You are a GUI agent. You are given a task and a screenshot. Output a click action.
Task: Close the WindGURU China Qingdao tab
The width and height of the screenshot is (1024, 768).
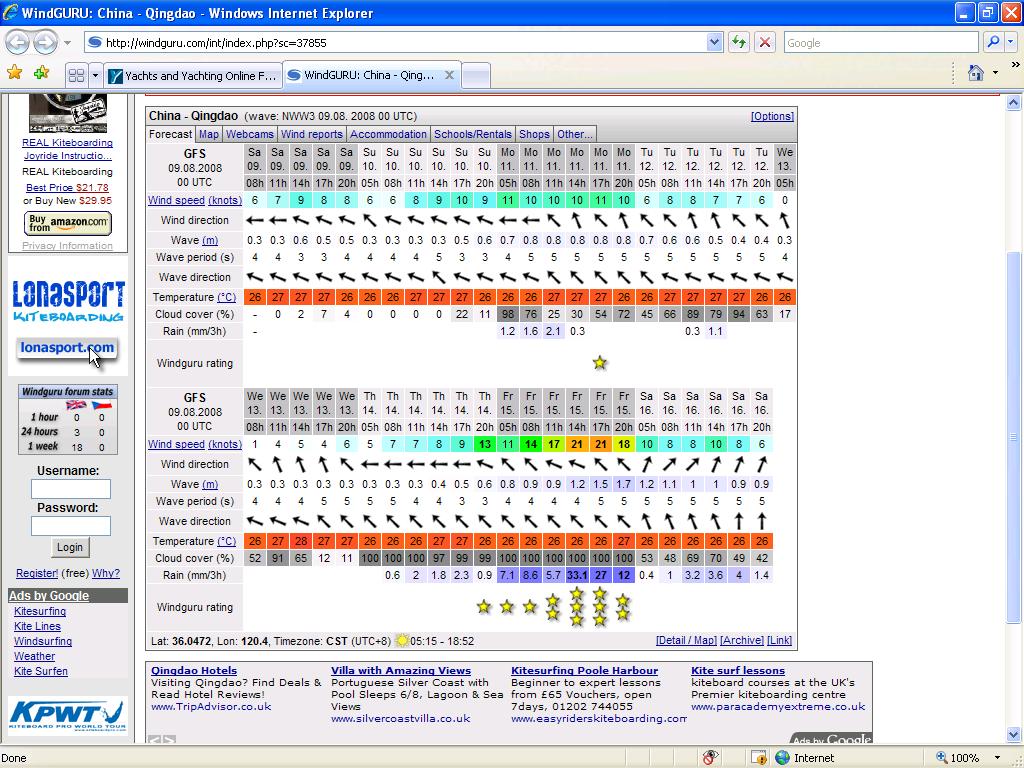tap(449, 75)
